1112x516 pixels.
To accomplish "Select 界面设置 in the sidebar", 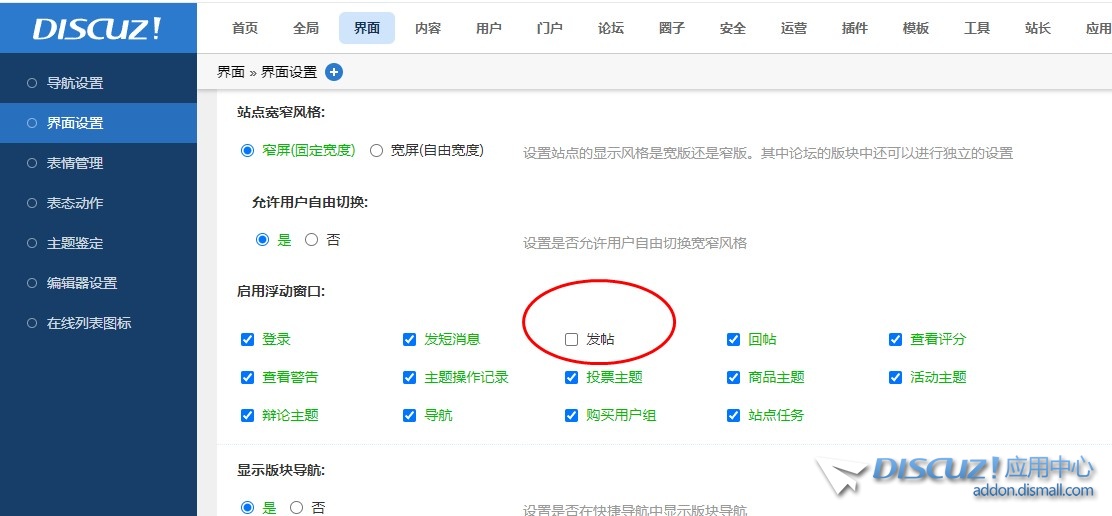I will pyautogui.click(x=99, y=123).
